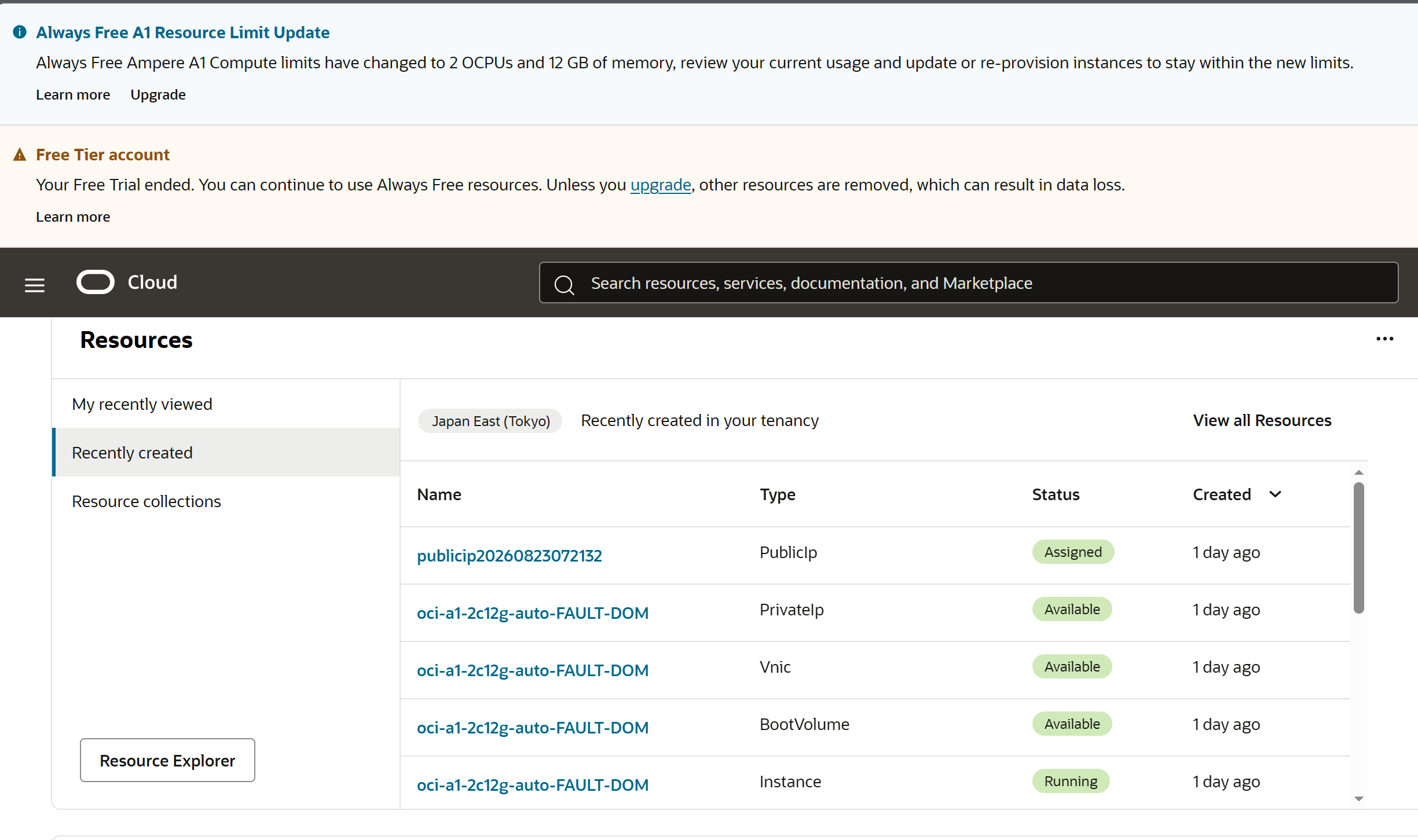Click the resources table vertical scrollbar thumb
This screenshot has height=840, width=1418.
[1358, 547]
